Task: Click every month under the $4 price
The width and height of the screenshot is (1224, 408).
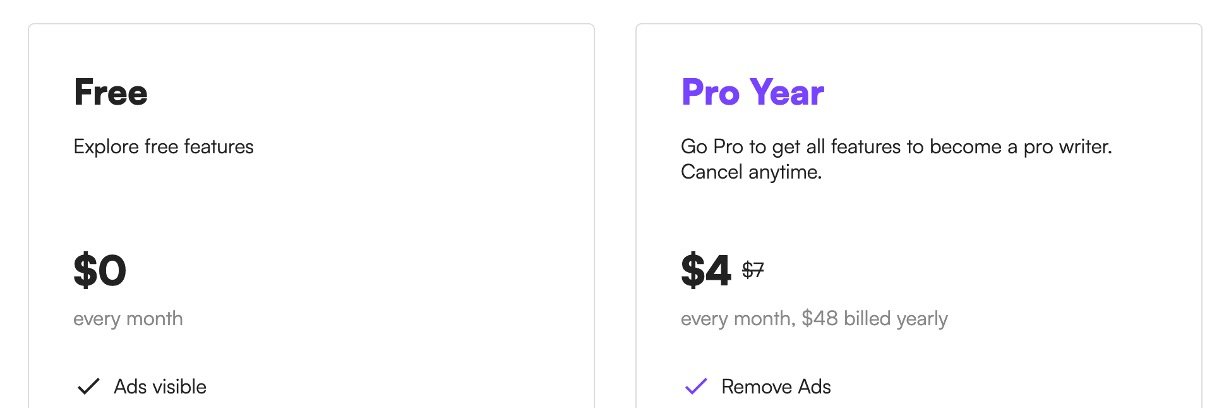Action: [x=738, y=319]
